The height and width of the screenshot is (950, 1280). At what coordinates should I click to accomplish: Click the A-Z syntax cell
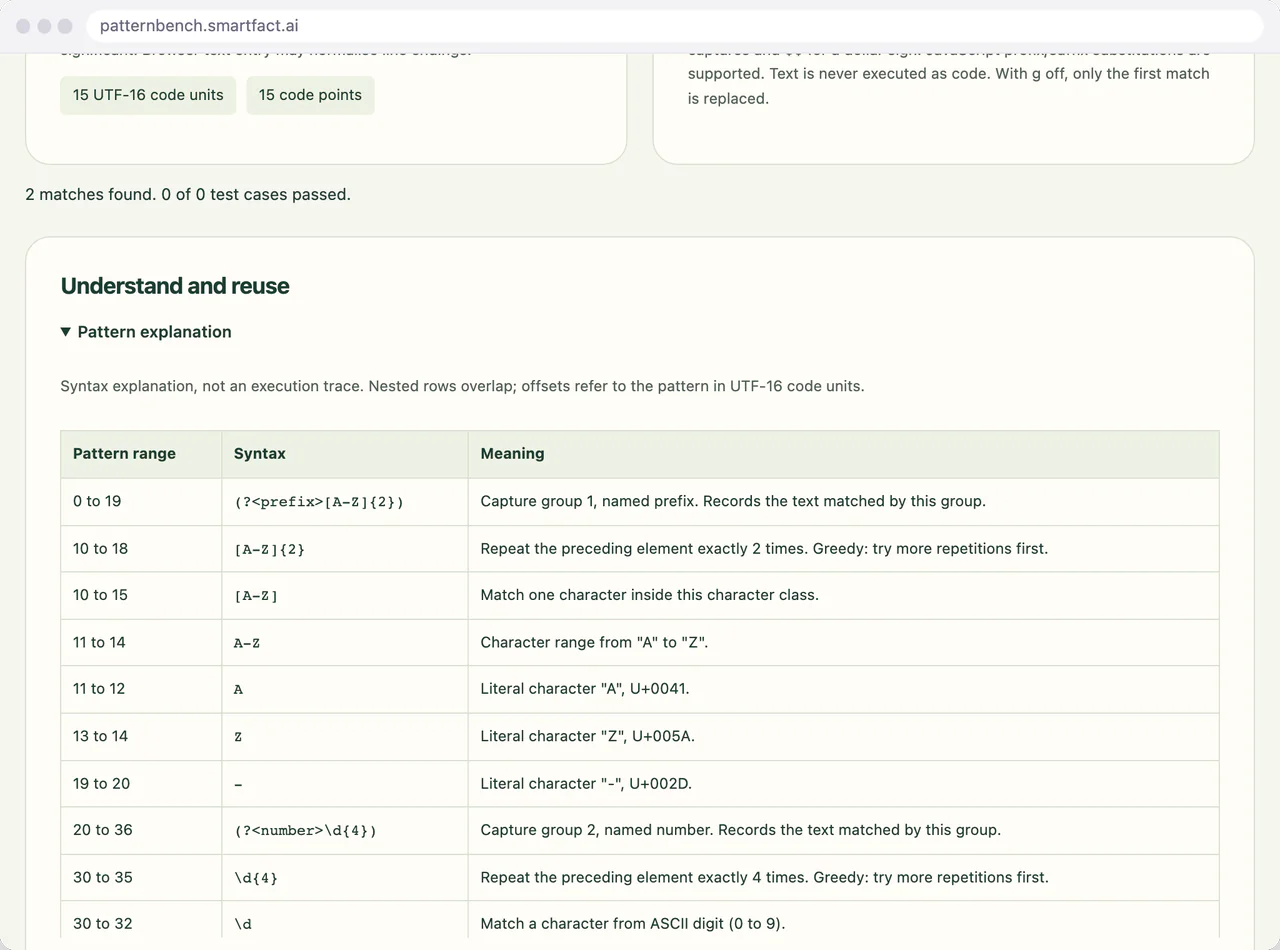tap(345, 642)
